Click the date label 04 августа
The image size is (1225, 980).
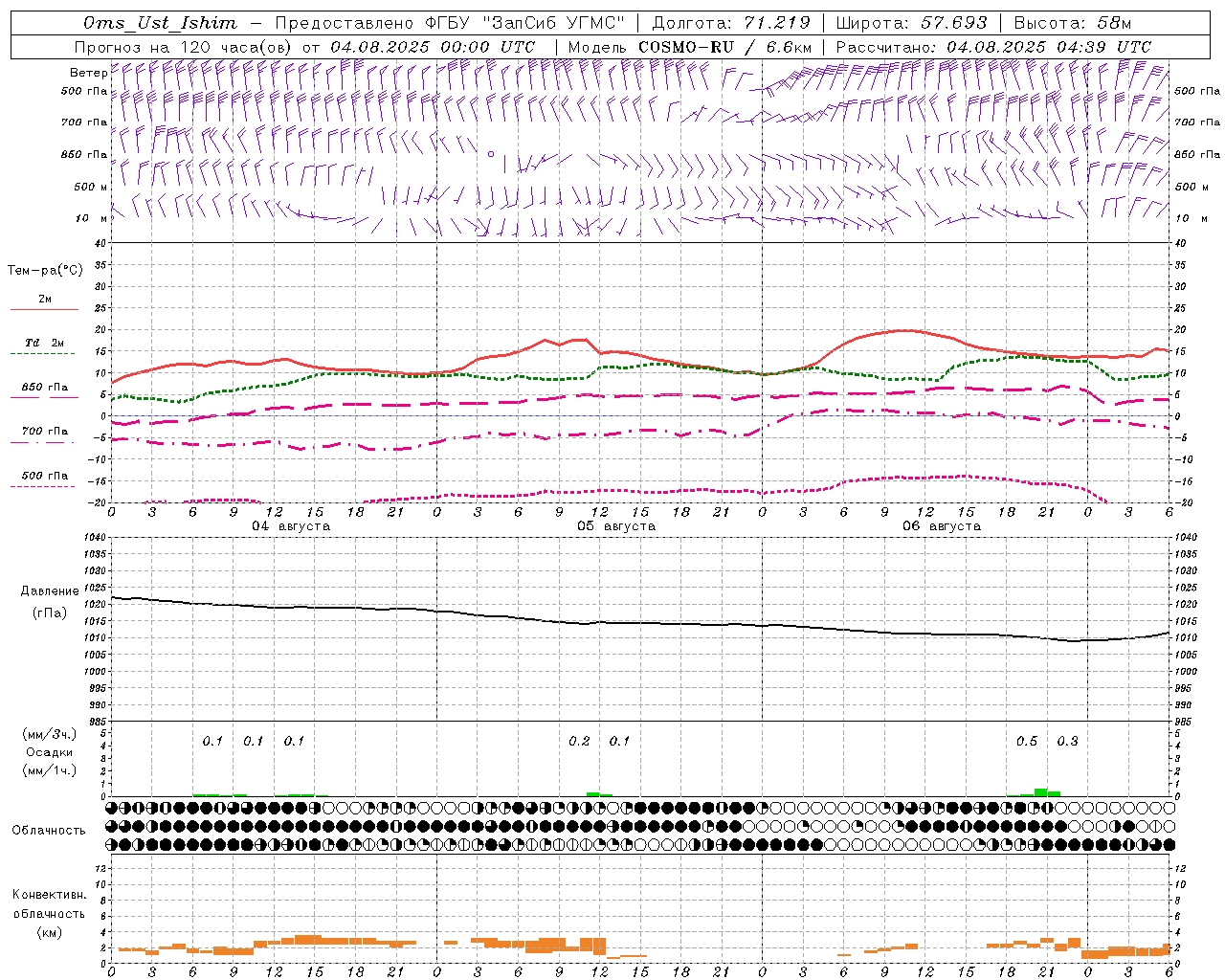coord(291,526)
